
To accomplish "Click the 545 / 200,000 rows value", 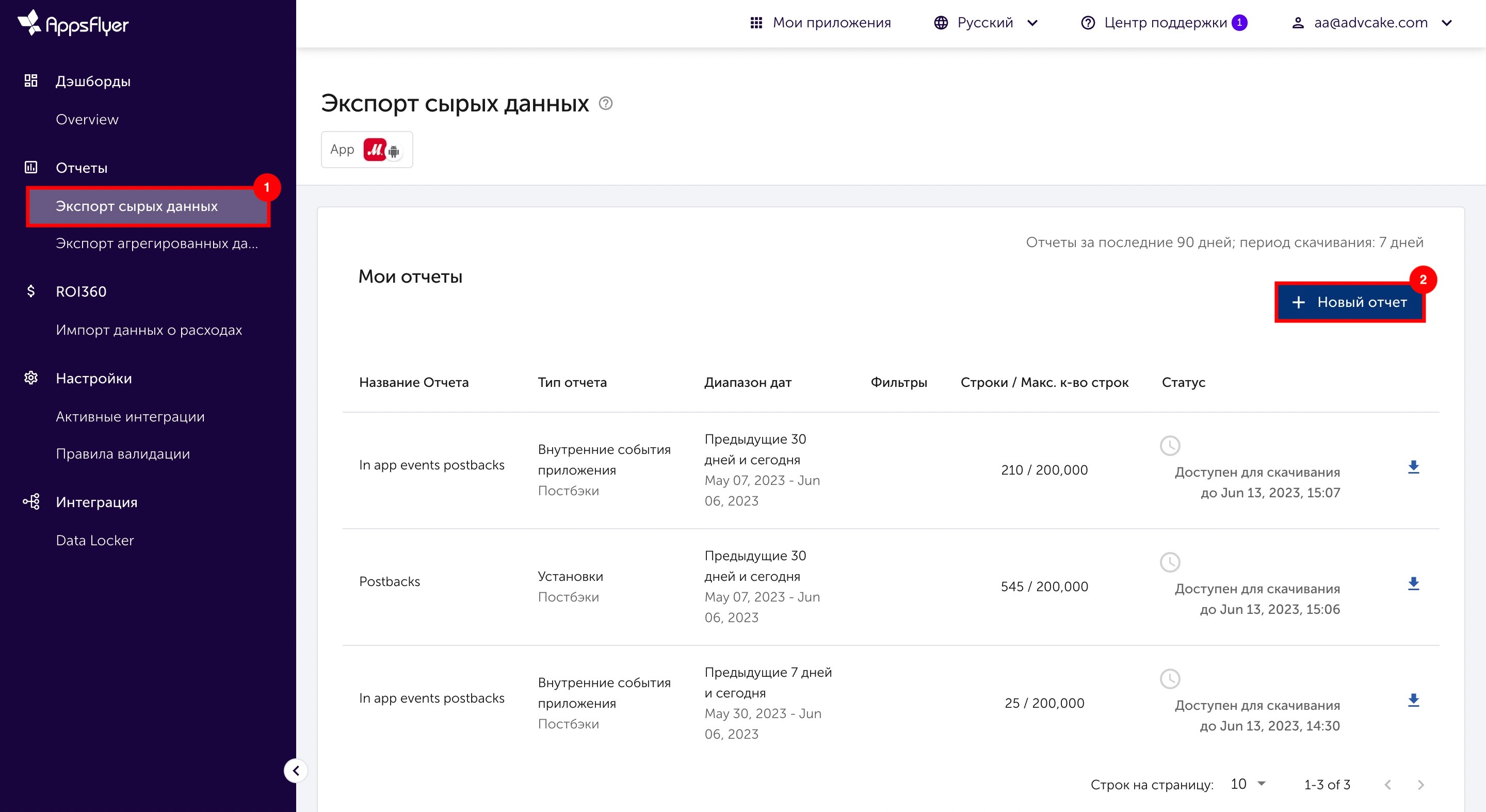I will coord(1044,587).
